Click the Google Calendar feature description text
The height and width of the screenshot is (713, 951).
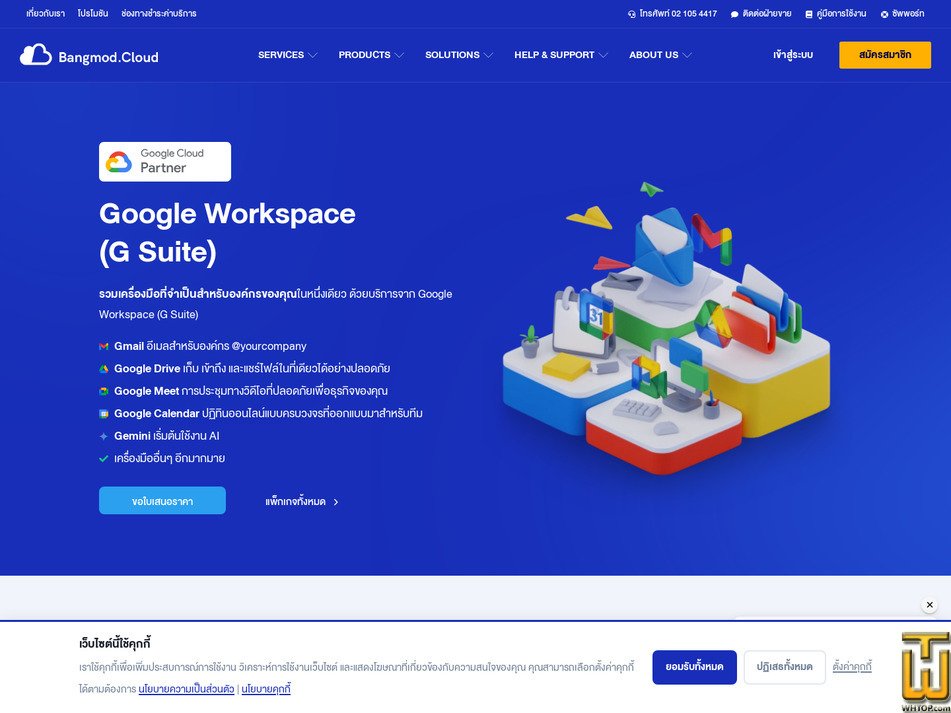tap(268, 413)
